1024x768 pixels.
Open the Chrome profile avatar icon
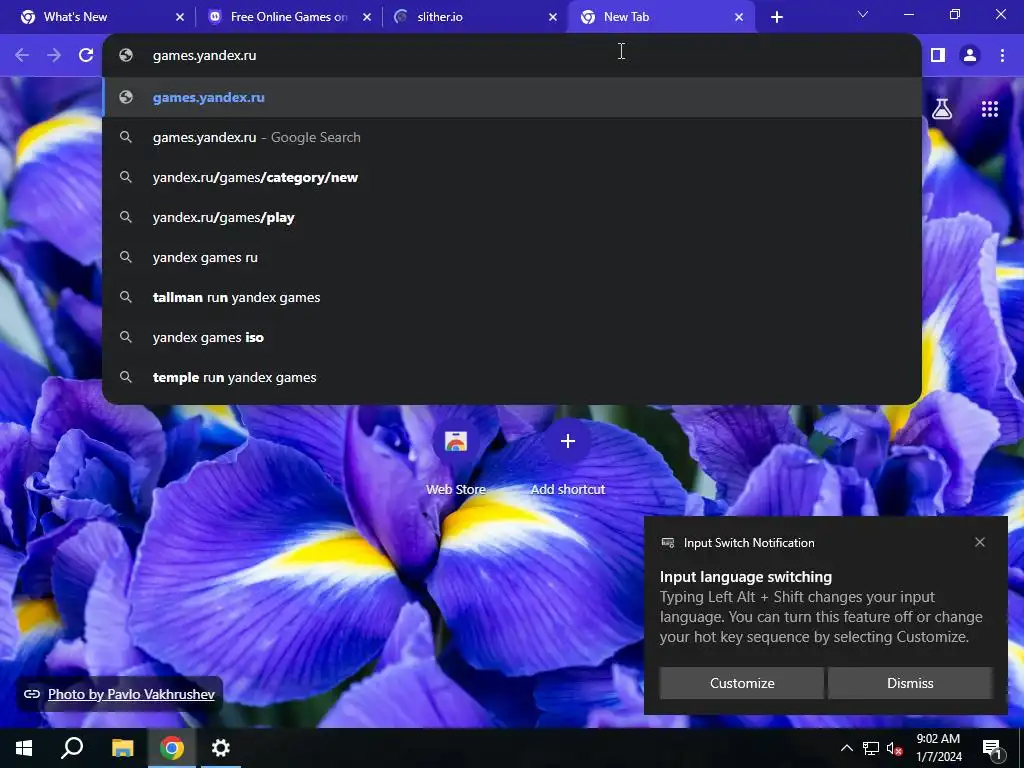(x=970, y=56)
